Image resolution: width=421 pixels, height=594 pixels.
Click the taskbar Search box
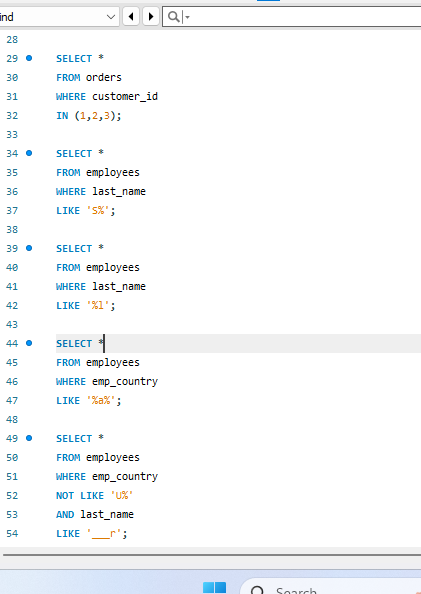330,586
